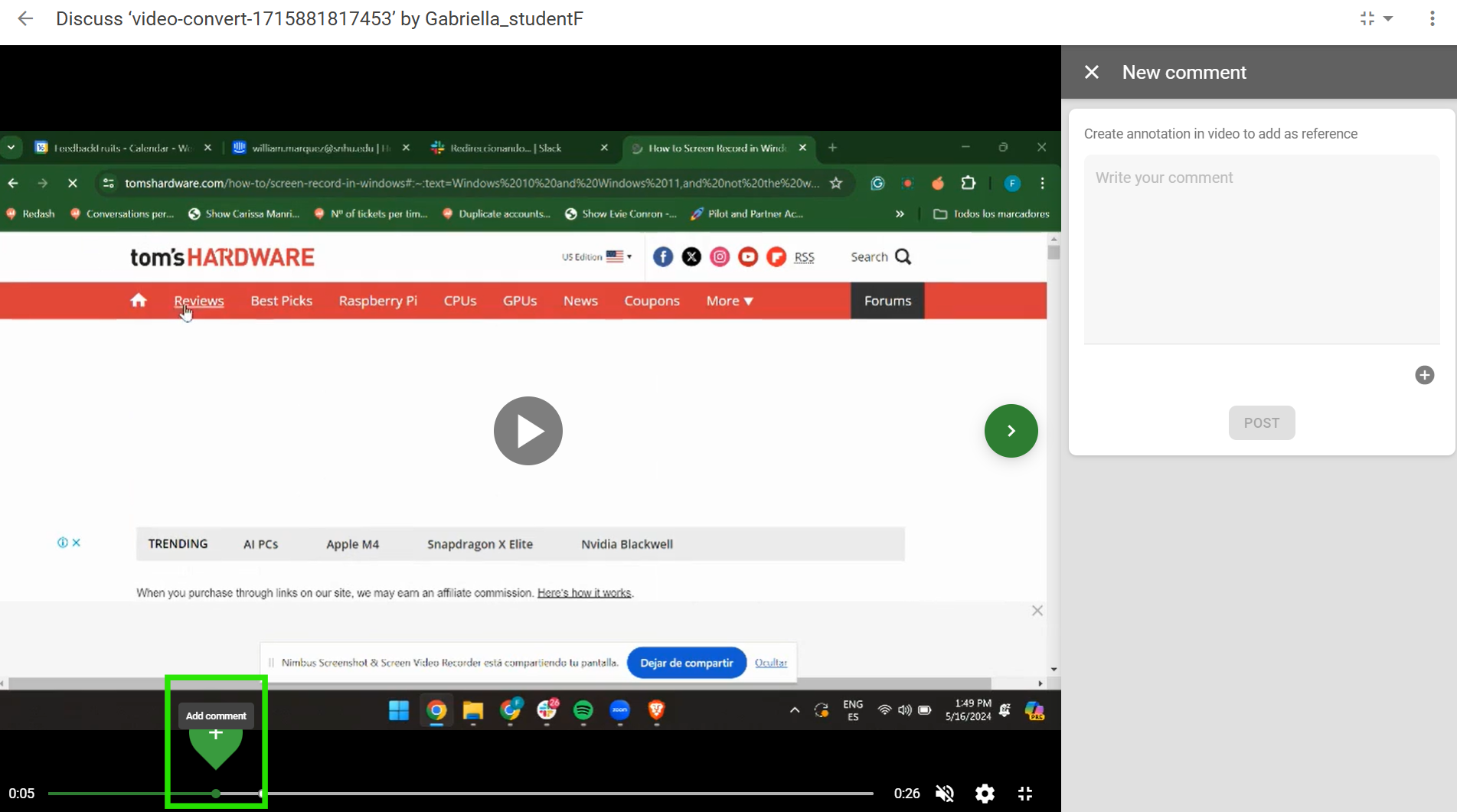Screen dimensions: 1457x812
Task: Select Snapdragon X Elite trending topic
Action: click(480, 544)
